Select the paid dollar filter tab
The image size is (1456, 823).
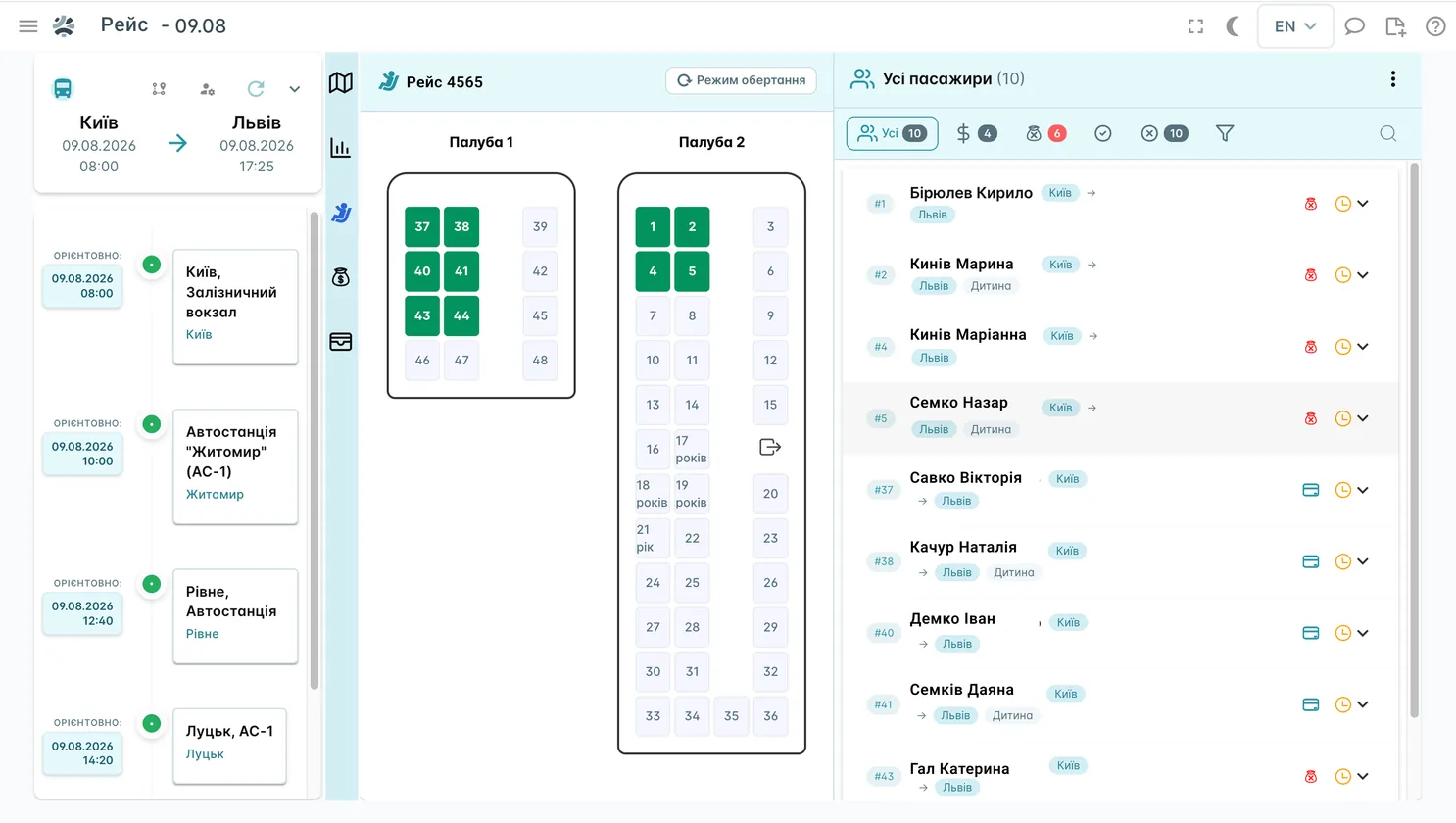(x=976, y=133)
